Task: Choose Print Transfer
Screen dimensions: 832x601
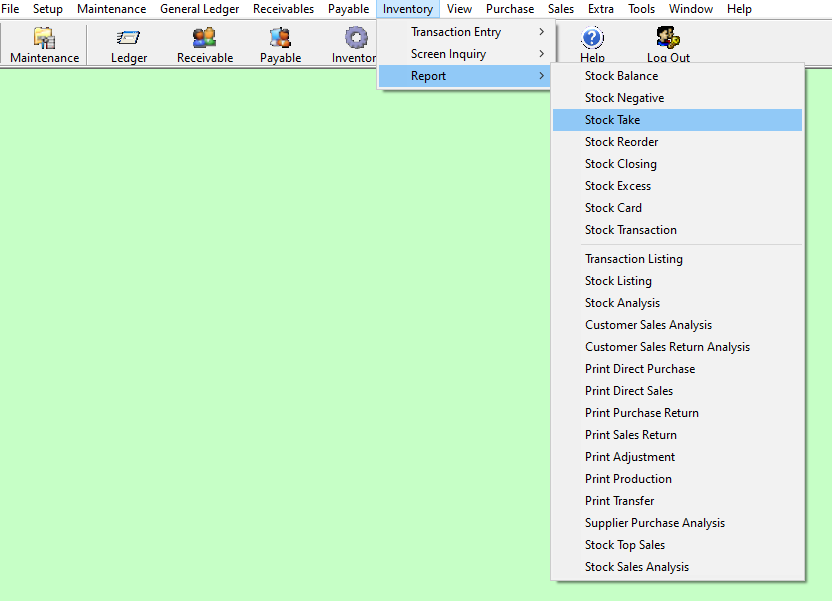Action: [x=678, y=501]
